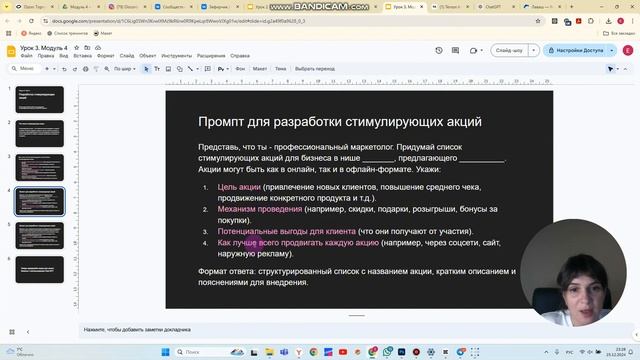Click the Фон toolbar button
Image resolution: width=640 pixels, height=360 pixels.
[240, 69]
